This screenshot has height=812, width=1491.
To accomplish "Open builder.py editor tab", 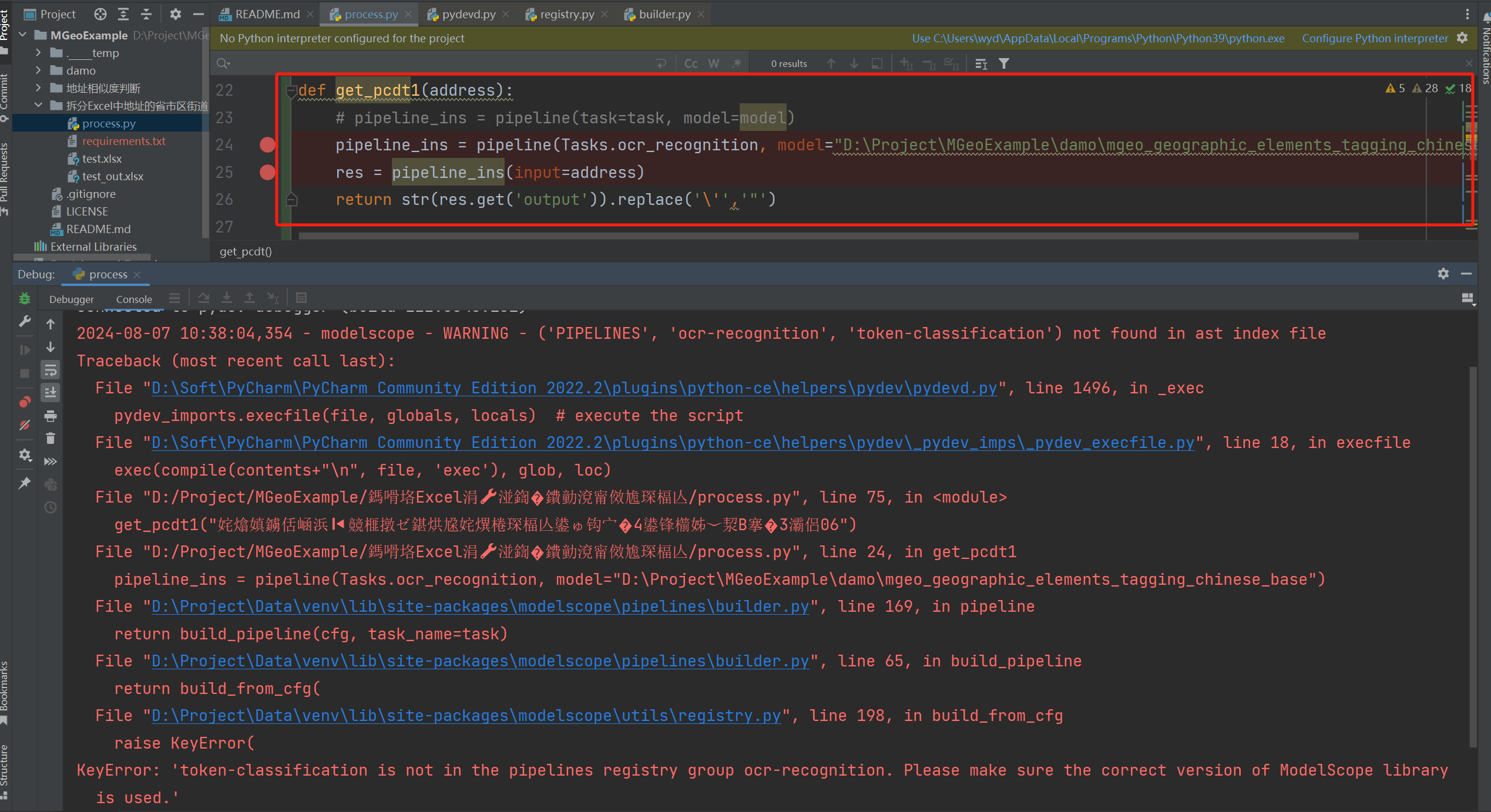I will click(664, 14).
